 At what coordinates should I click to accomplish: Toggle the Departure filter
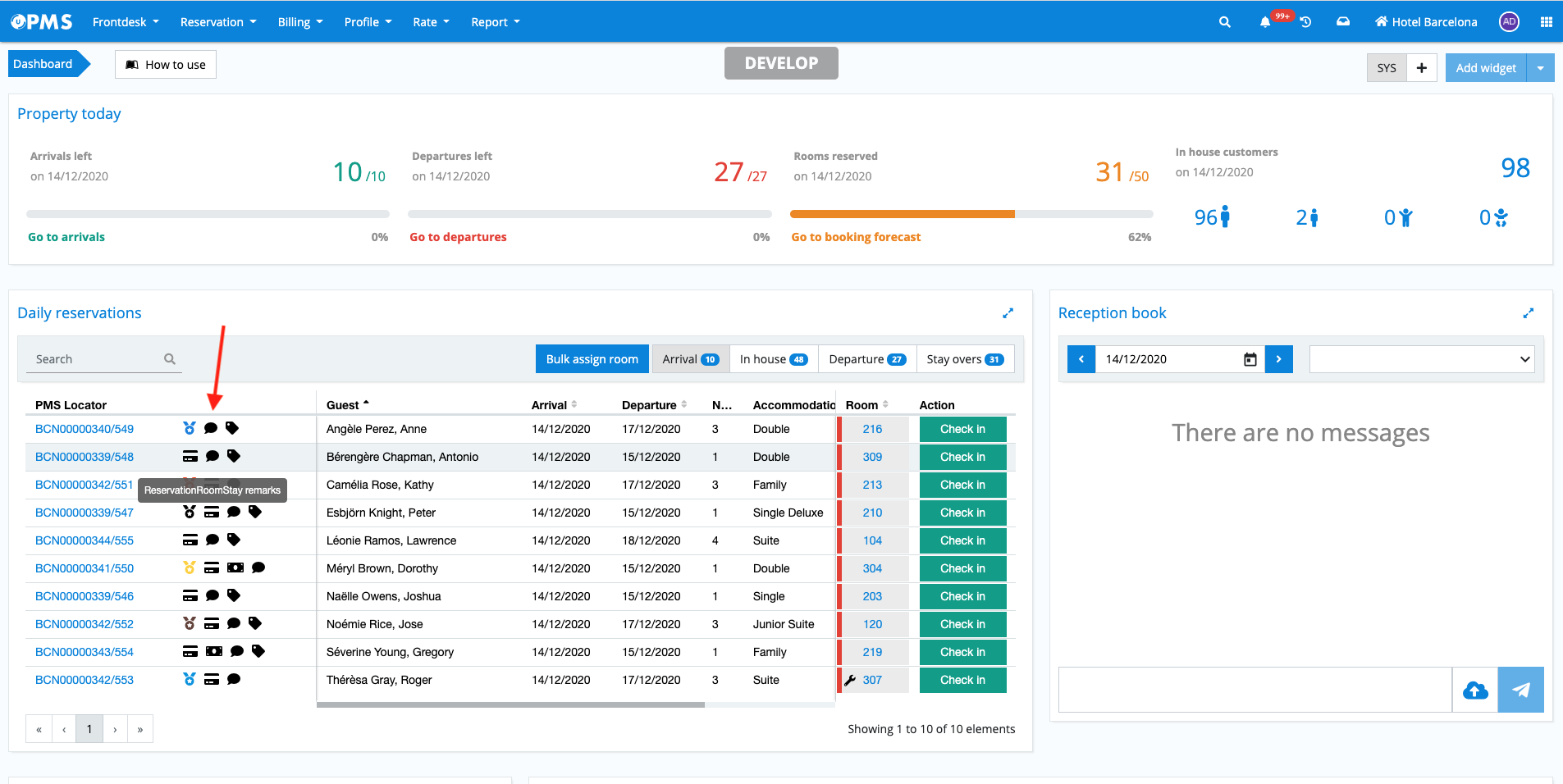pos(866,359)
